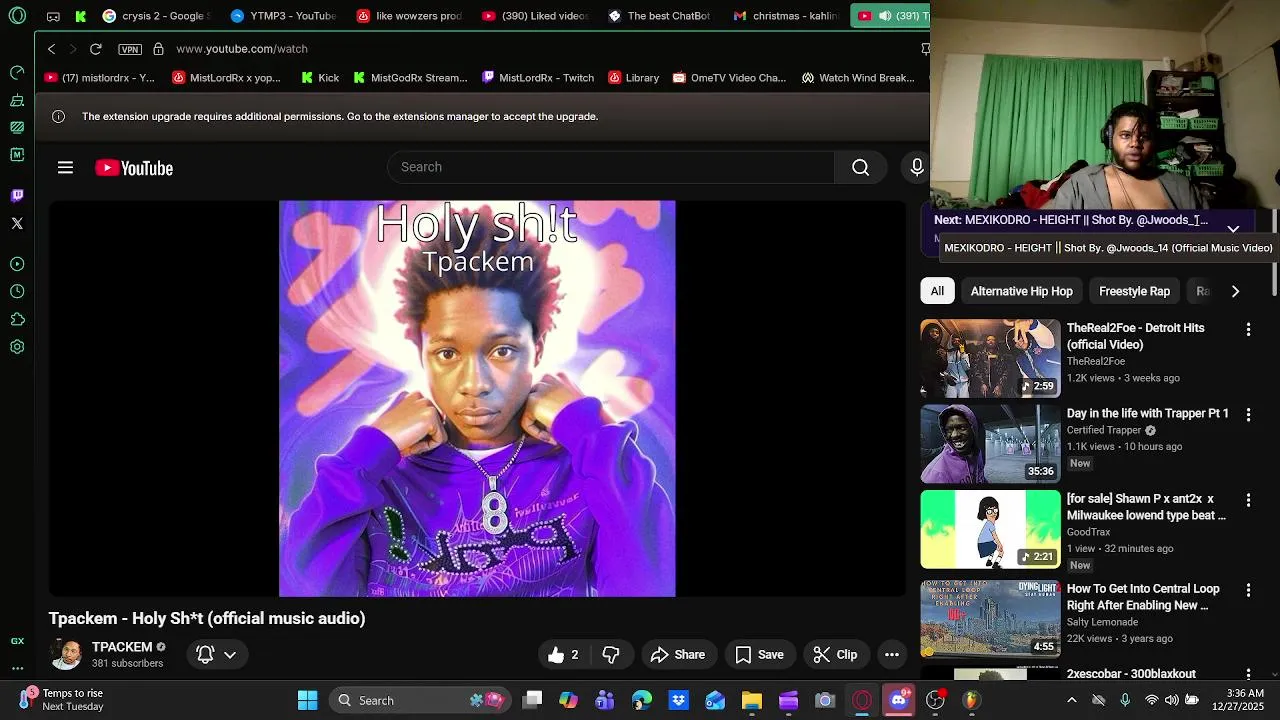Toggle the VPN badge in address bar

[130, 49]
